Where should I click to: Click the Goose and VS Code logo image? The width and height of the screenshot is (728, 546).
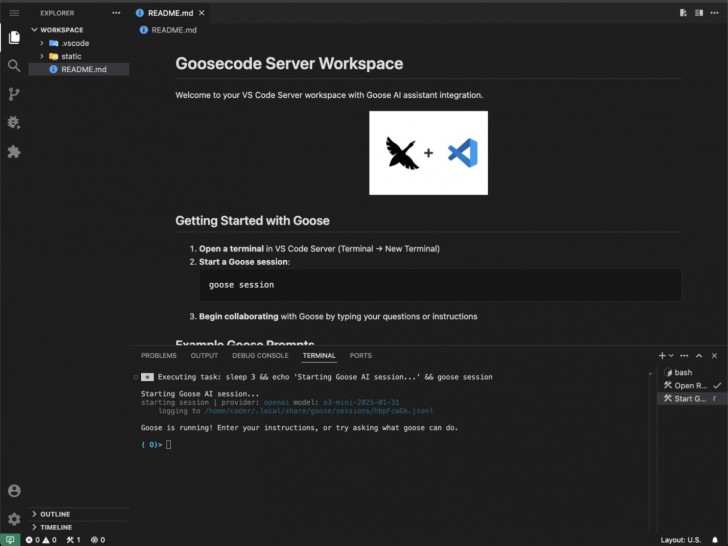(429, 153)
